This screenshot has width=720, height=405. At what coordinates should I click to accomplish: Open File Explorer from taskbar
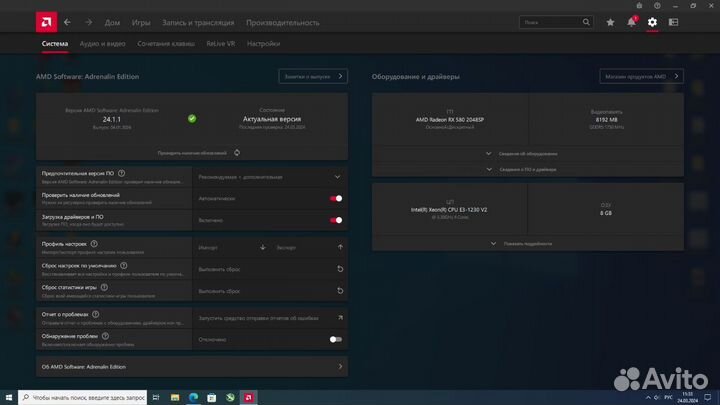[x=175, y=397]
